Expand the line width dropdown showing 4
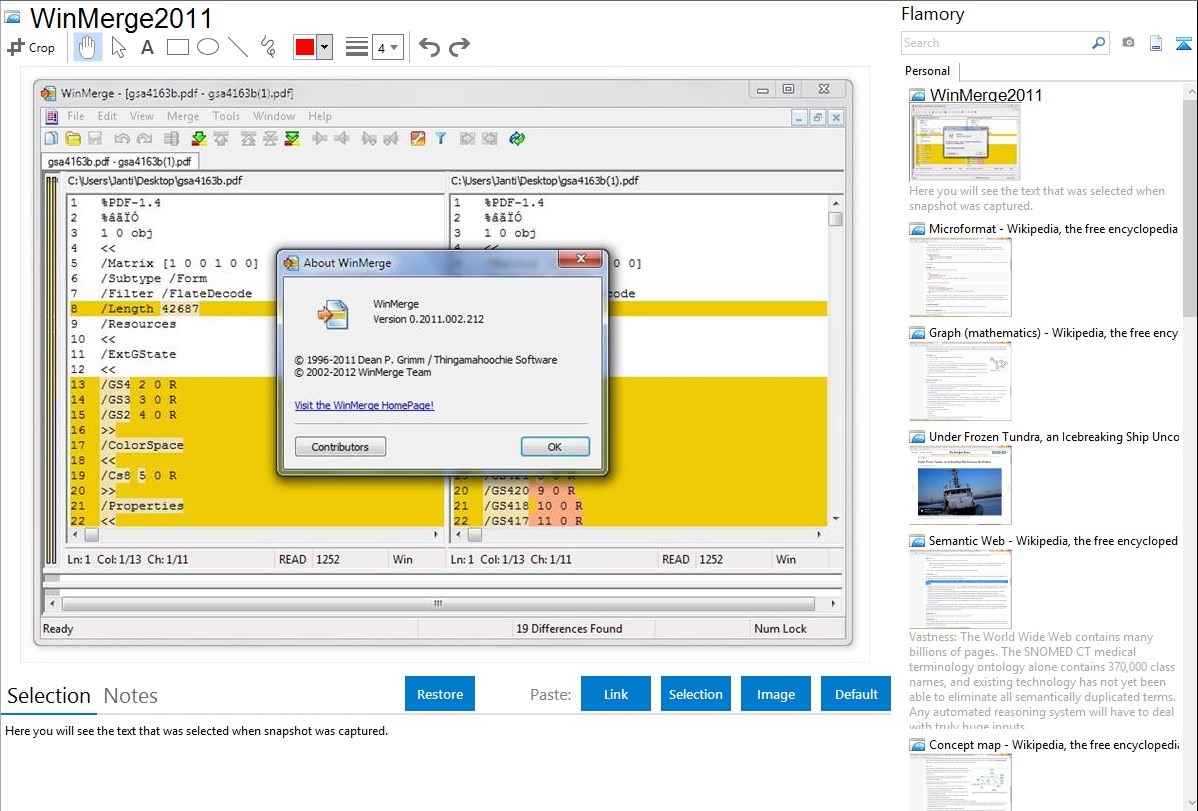 tap(387, 47)
